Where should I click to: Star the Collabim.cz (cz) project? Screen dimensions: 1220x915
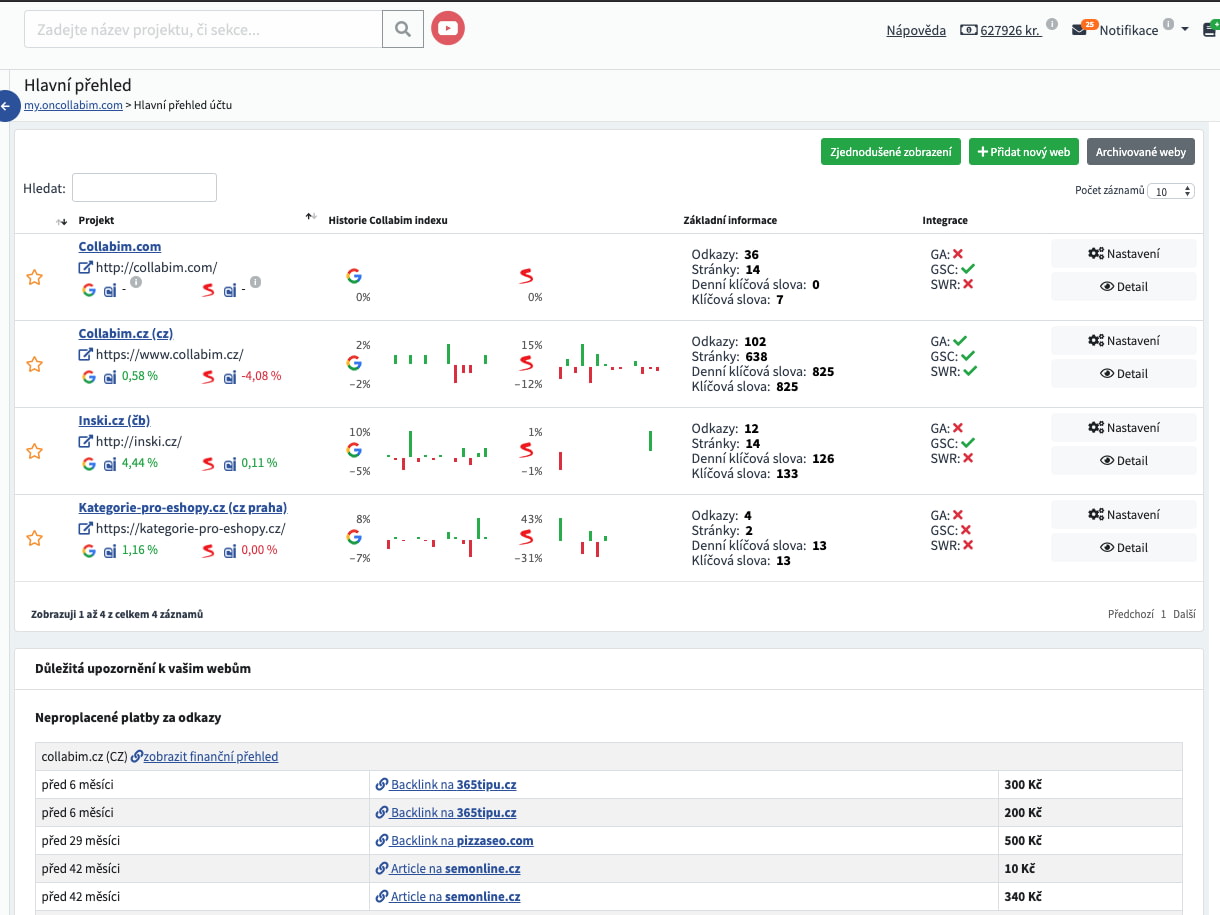point(34,364)
